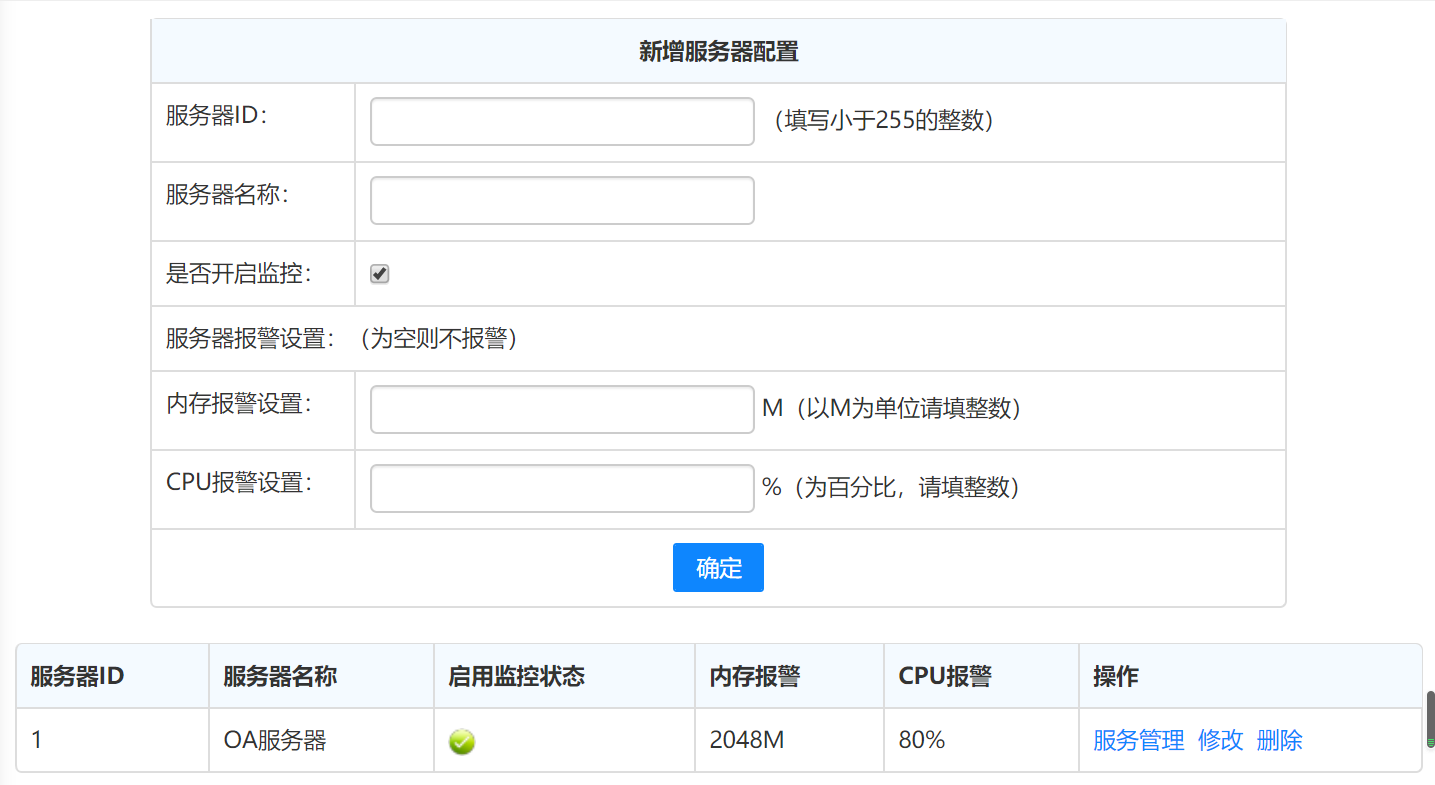This screenshot has width=1435, height=785.
Task: Click the green monitoring status check icon
Action: (x=462, y=741)
